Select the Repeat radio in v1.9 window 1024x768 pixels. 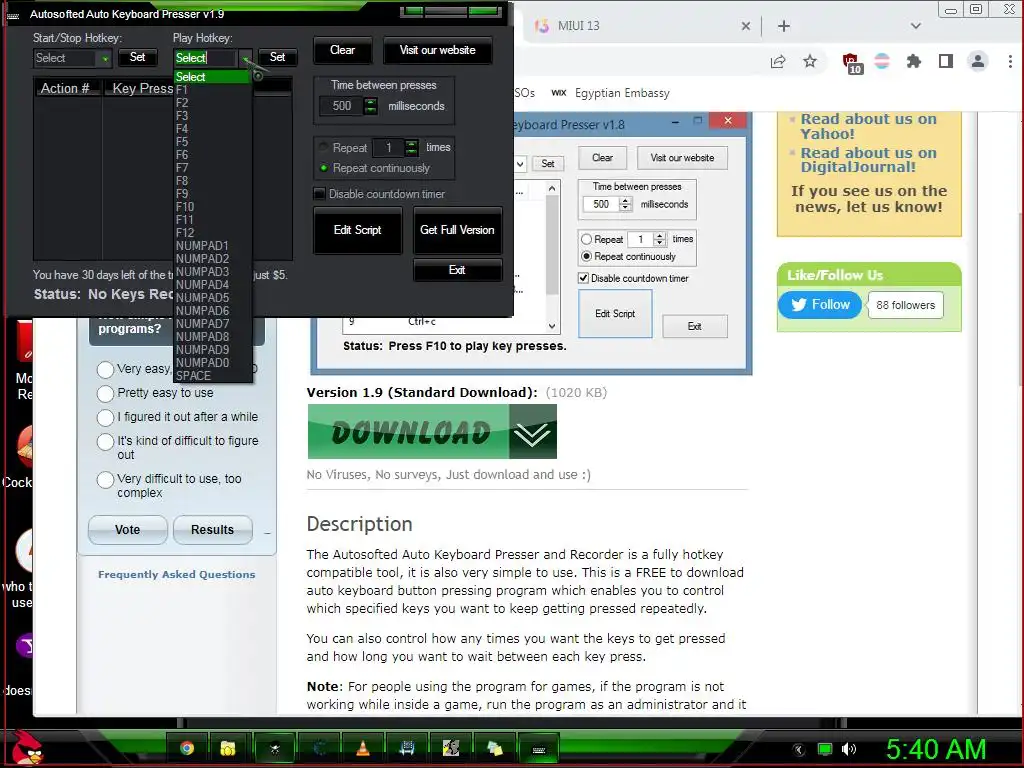(323, 147)
